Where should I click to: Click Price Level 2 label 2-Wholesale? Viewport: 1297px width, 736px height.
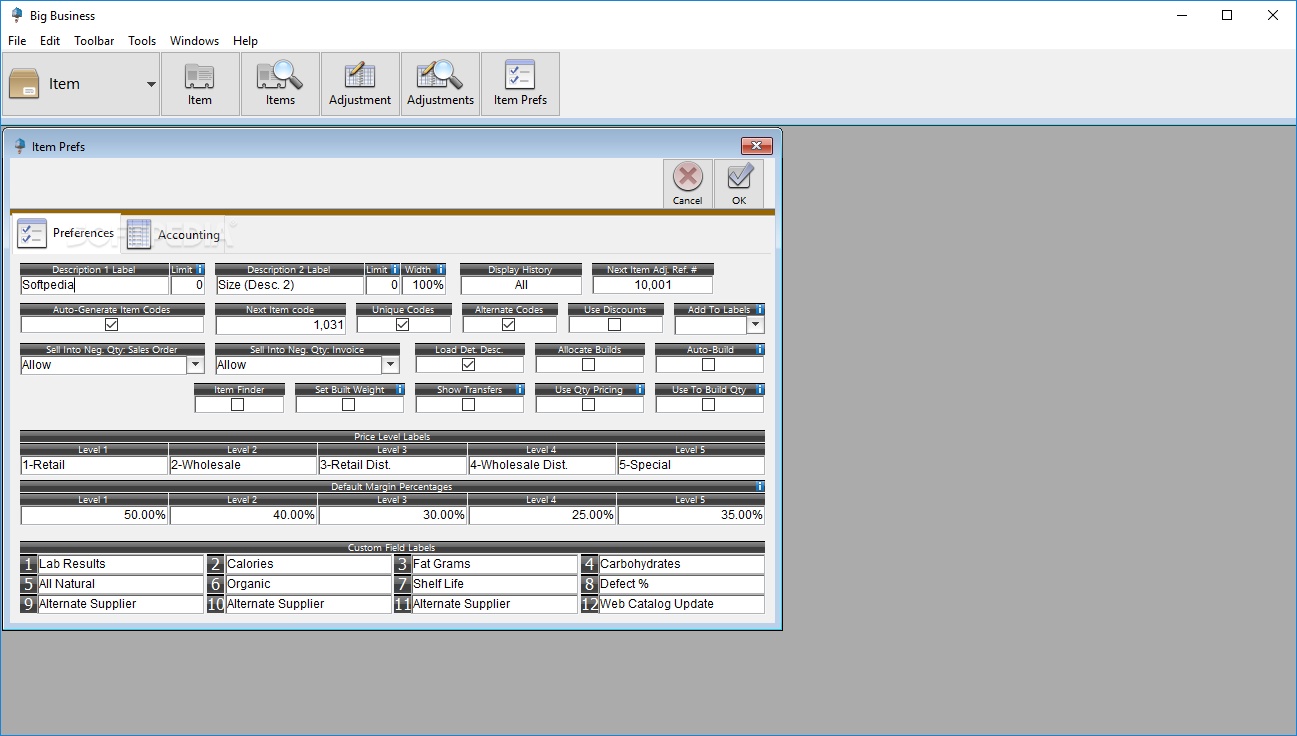point(243,465)
